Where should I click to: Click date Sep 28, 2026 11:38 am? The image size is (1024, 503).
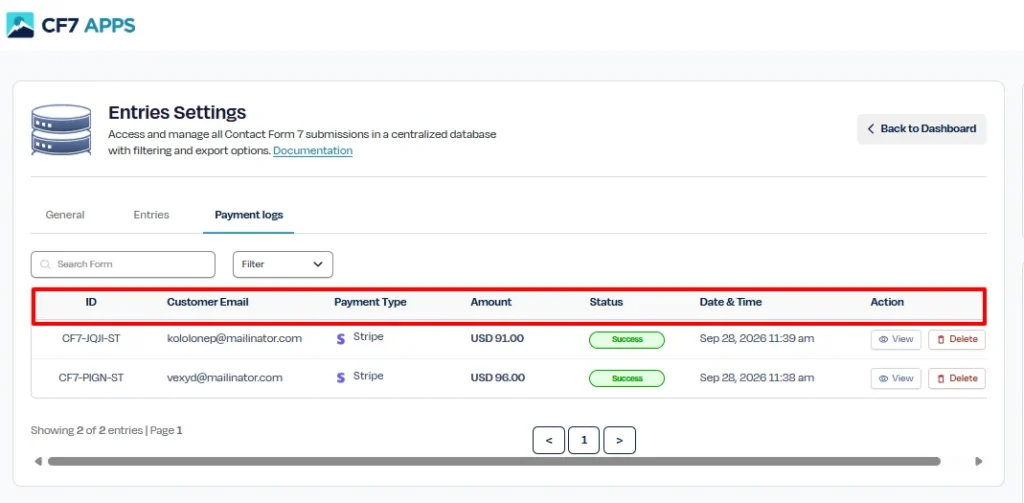(757, 378)
